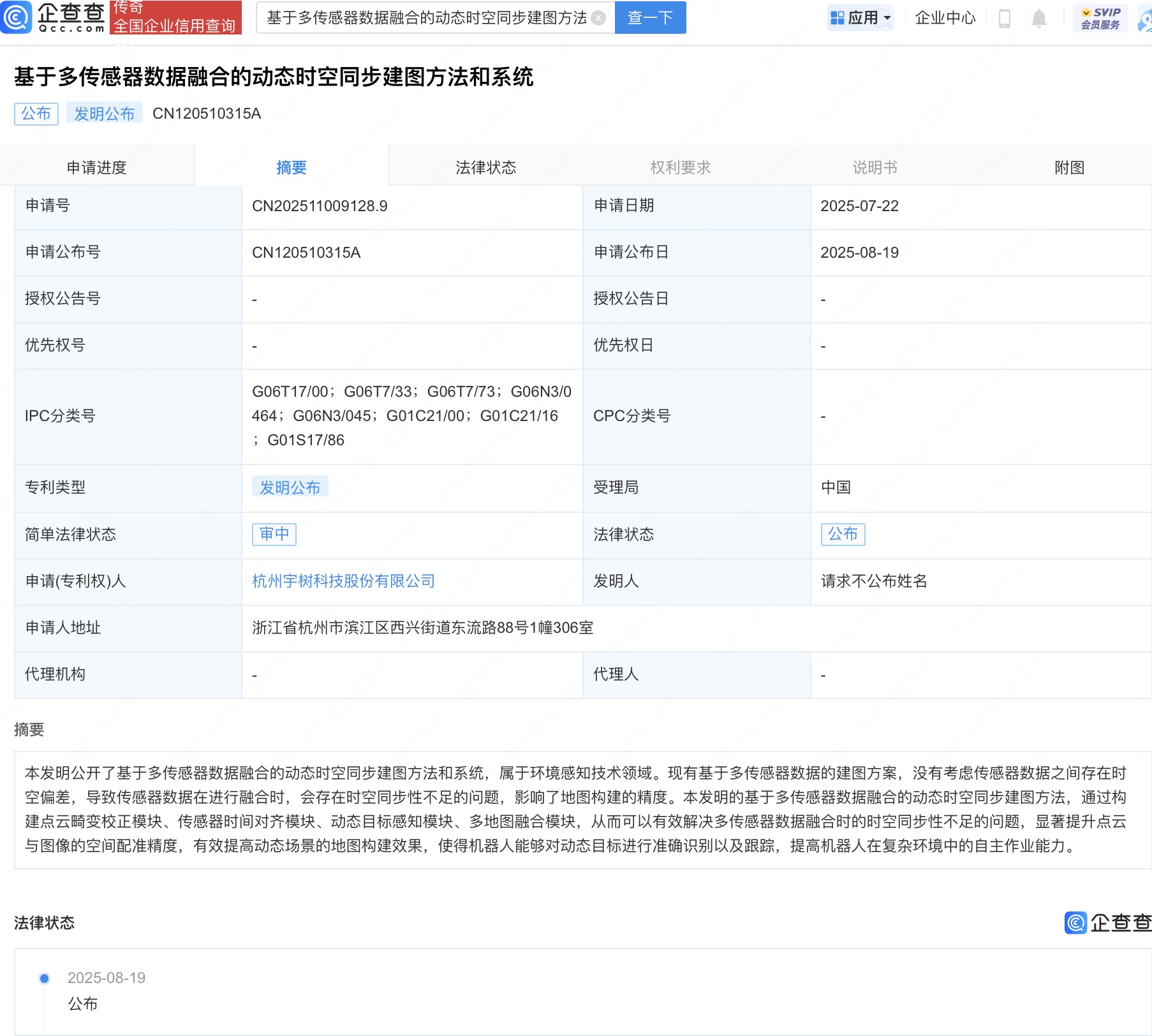Clear the search box using the x icon
Image resolution: width=1152 pixels, height=1036 pixels.
pos(597,18)
